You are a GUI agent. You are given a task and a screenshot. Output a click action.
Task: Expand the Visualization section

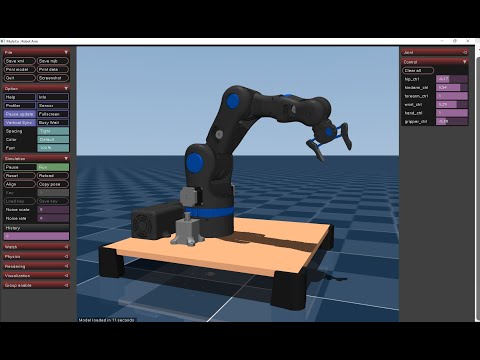click(36, 276)
